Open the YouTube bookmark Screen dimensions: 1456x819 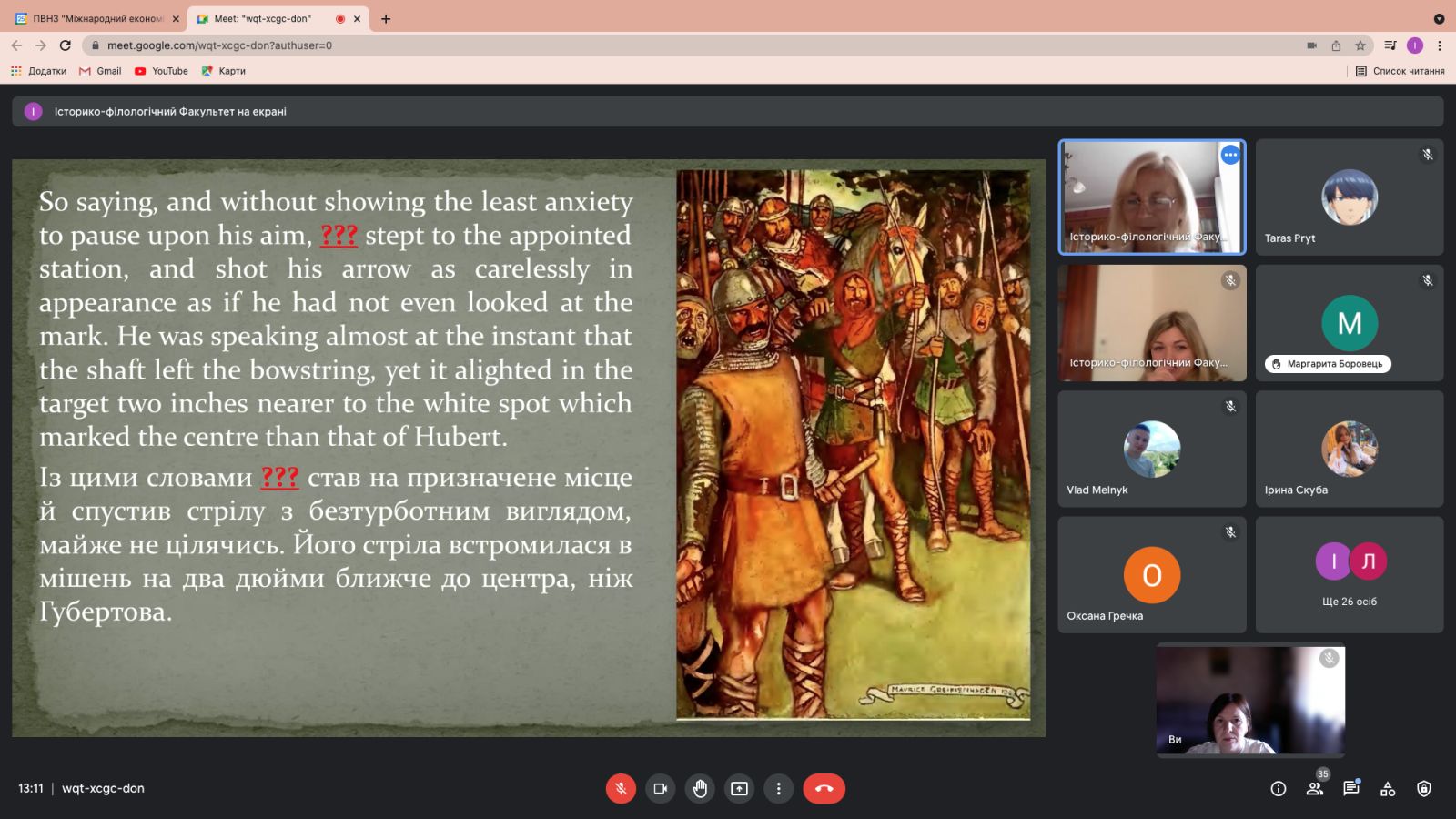(x=161, y=71)
